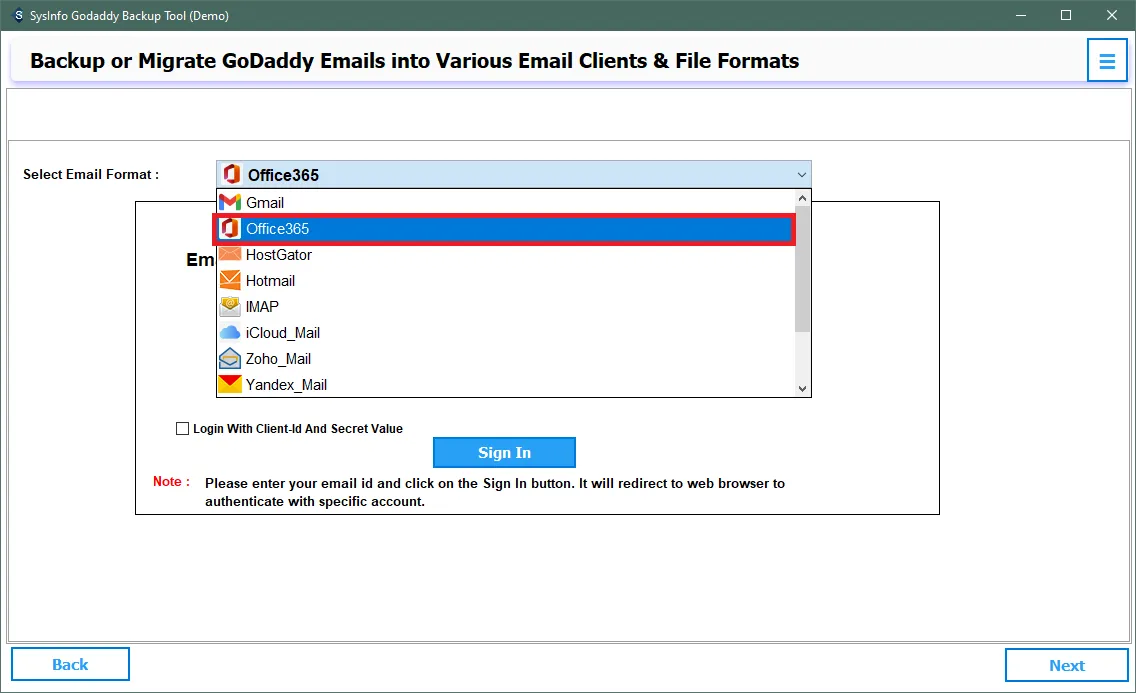Maximize the SysInfo window
Viewport: 1136px width, 693px height.
pyautogui.click(x=1066, y=15)
